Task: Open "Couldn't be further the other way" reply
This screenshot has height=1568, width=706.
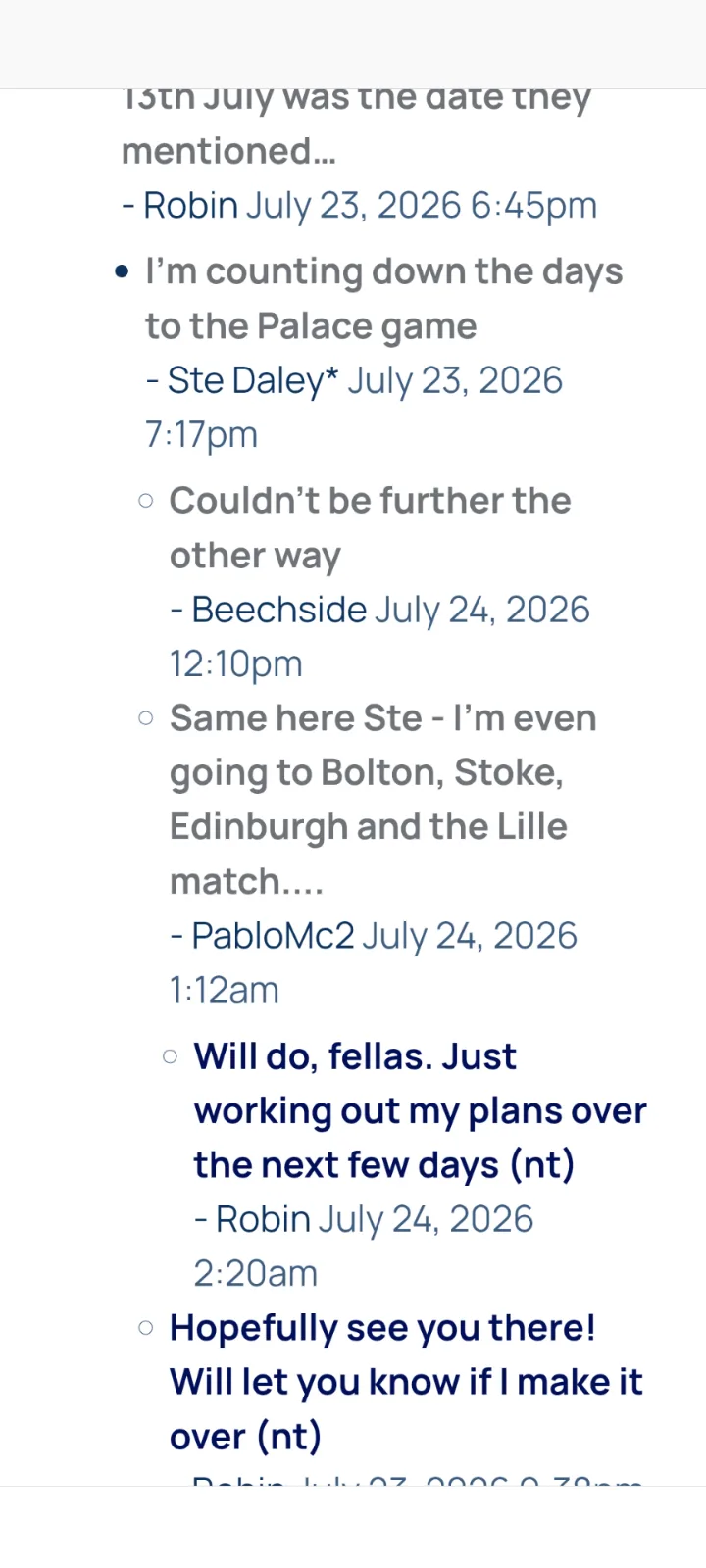Action: 370,527
